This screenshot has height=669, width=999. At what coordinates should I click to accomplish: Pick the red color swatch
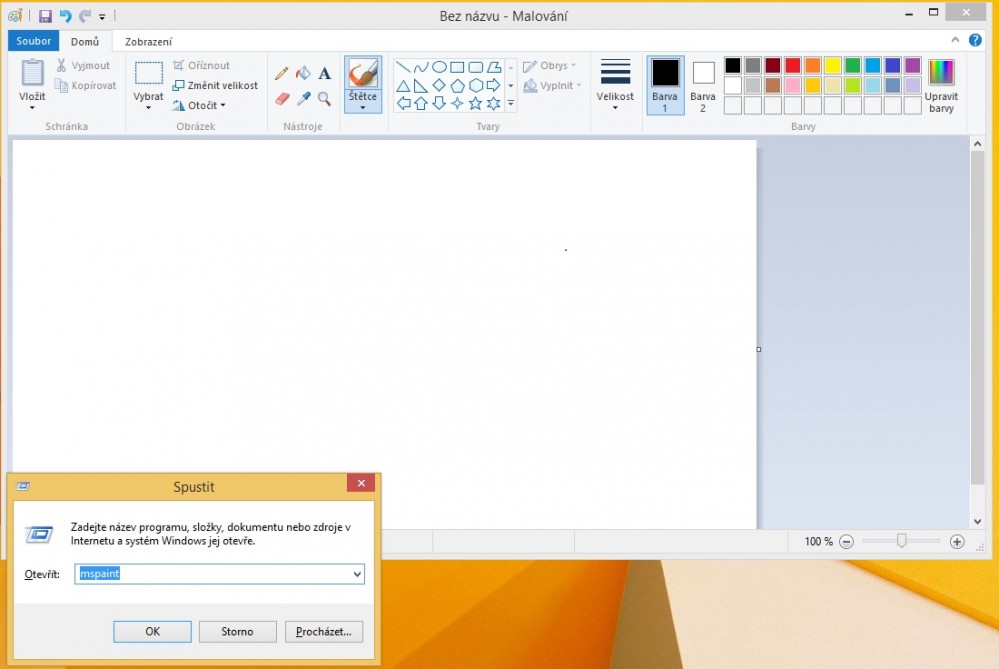tap(793, 65)
